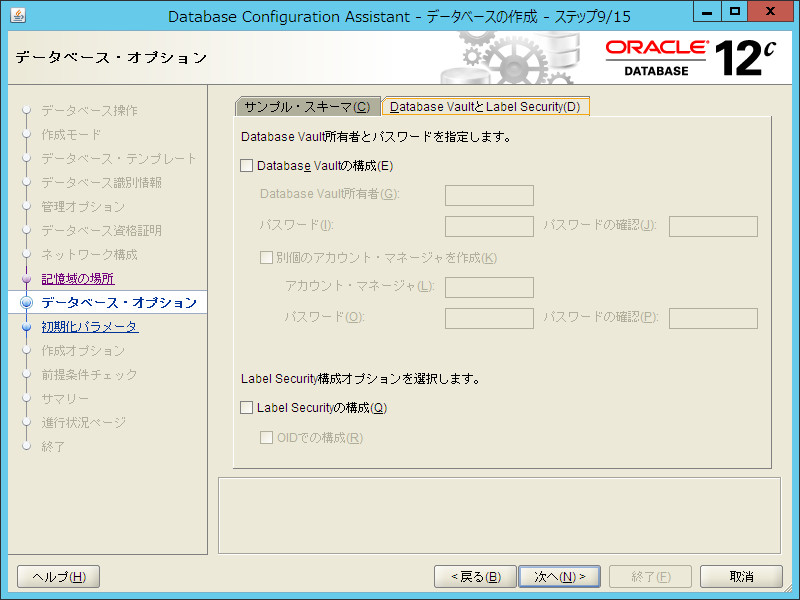Click the empty message area above the buttons

pos(499,515)
